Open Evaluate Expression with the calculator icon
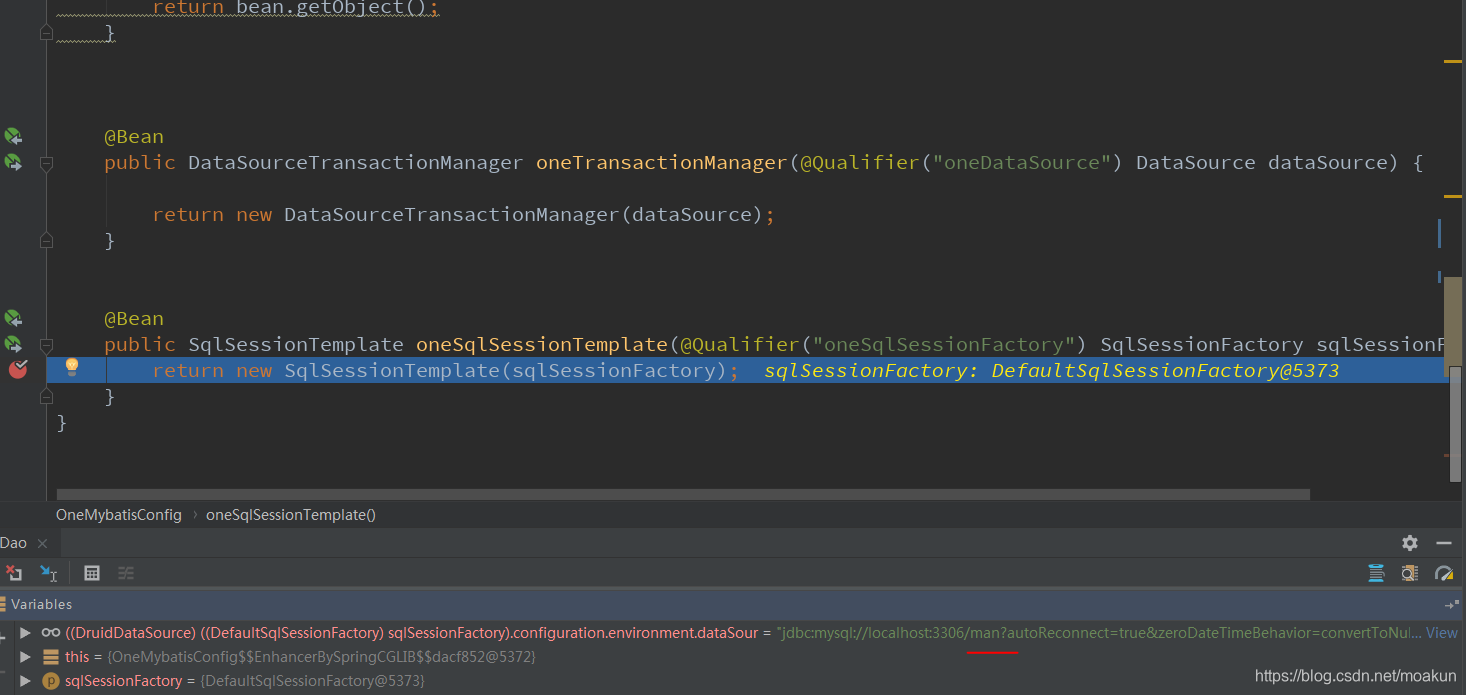Screen dimensions: 1466x695 [x=92, y=572]
